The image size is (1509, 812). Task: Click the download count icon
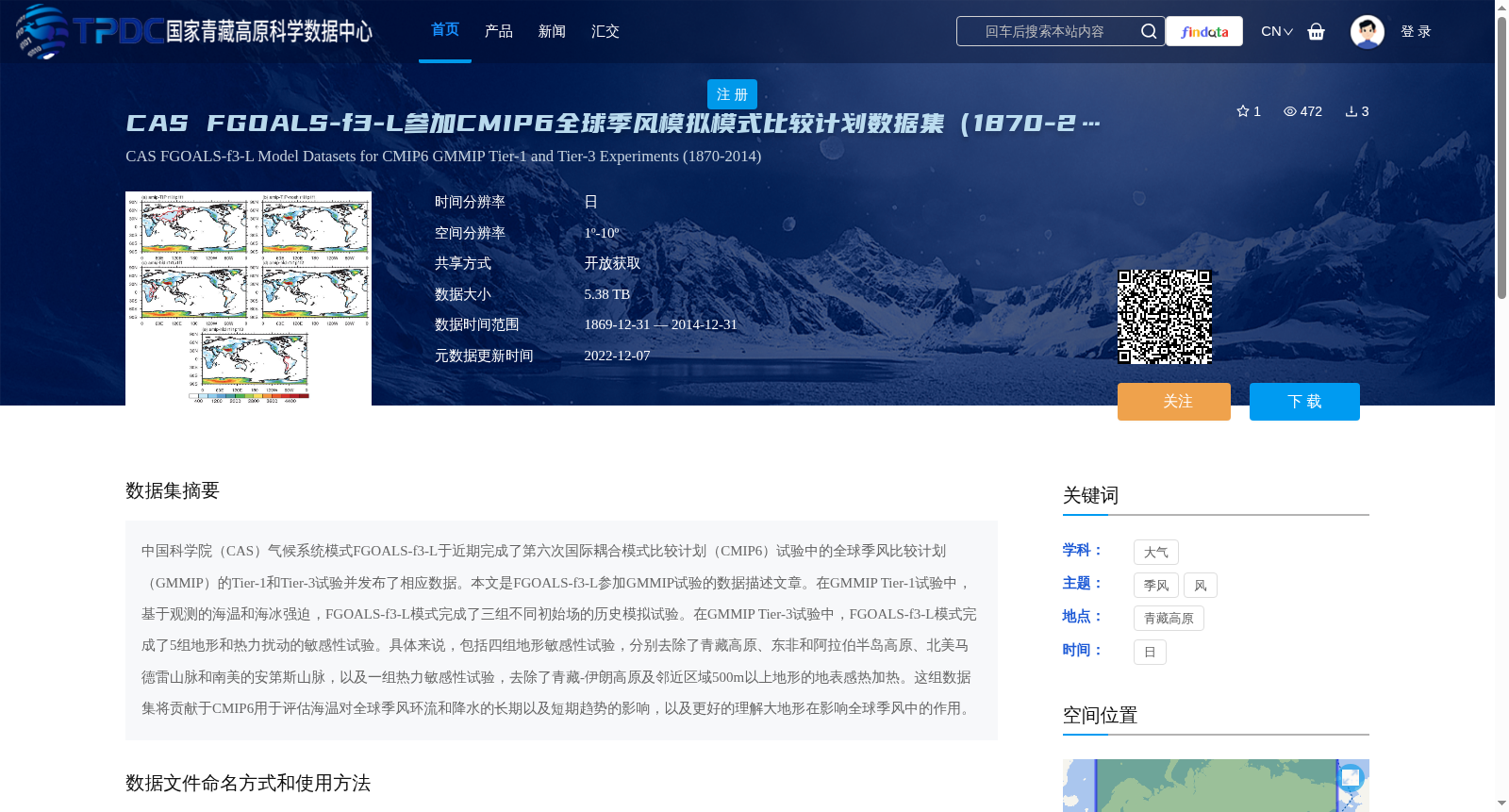[1351, 111]
